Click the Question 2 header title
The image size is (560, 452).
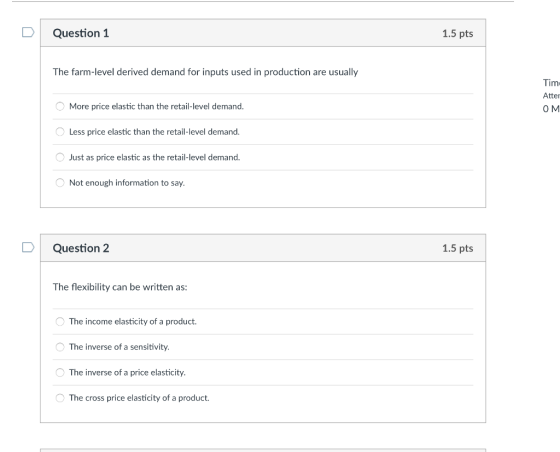81,248
